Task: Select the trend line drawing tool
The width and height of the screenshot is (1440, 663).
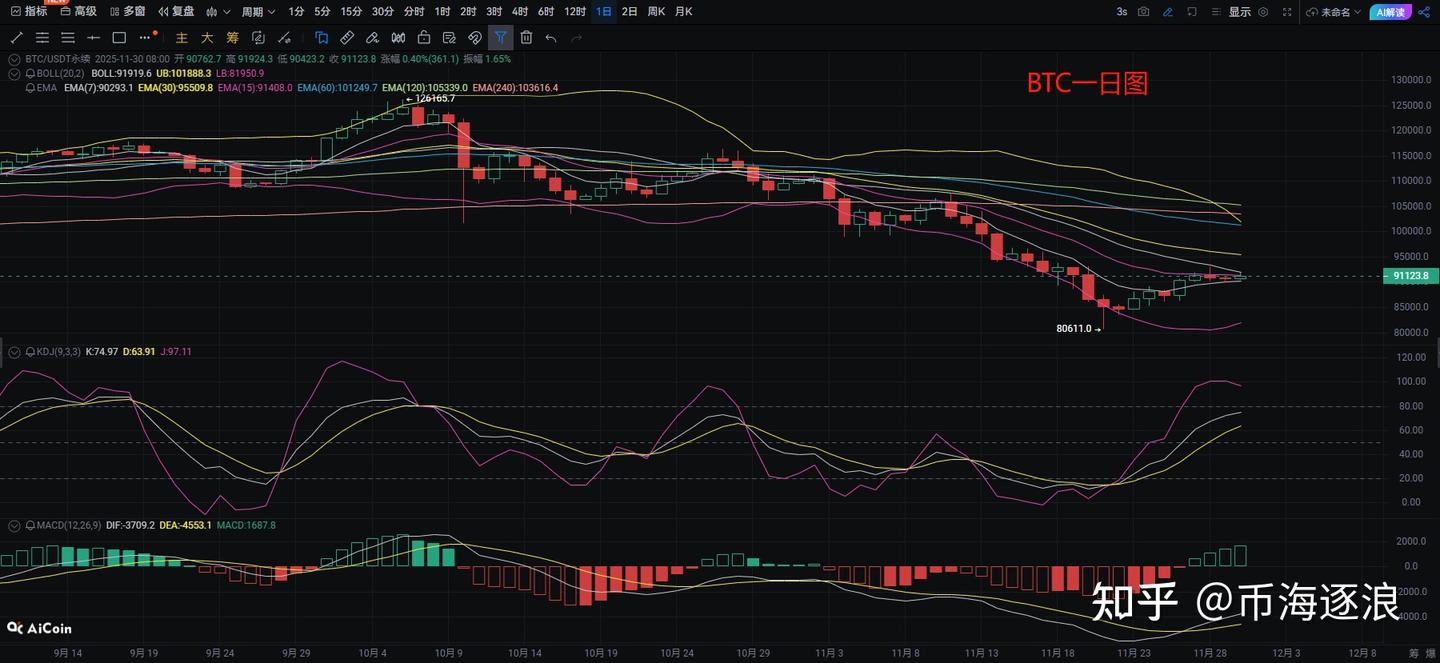Action: [16, 37]
